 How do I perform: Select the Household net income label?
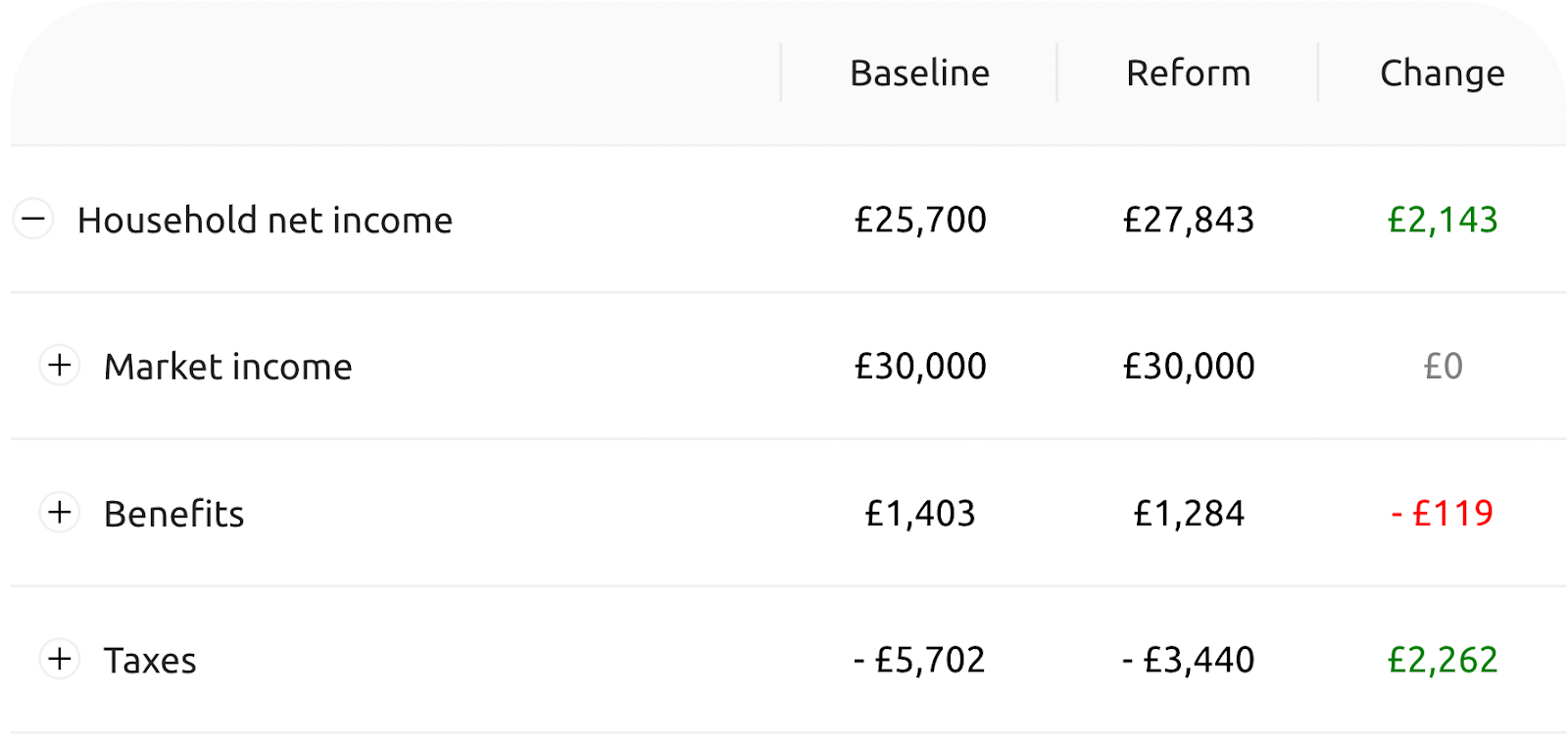click(x=265, y=221)
